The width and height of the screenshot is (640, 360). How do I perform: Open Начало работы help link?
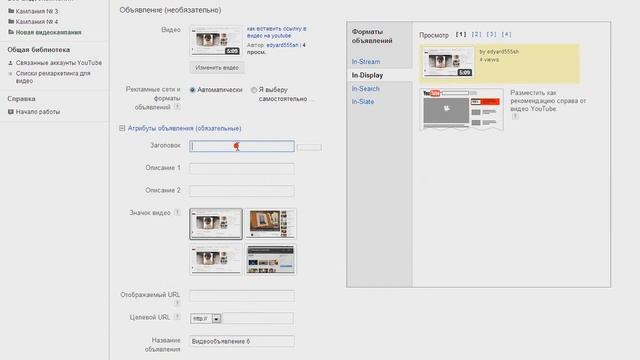click(x=38, y=112)
